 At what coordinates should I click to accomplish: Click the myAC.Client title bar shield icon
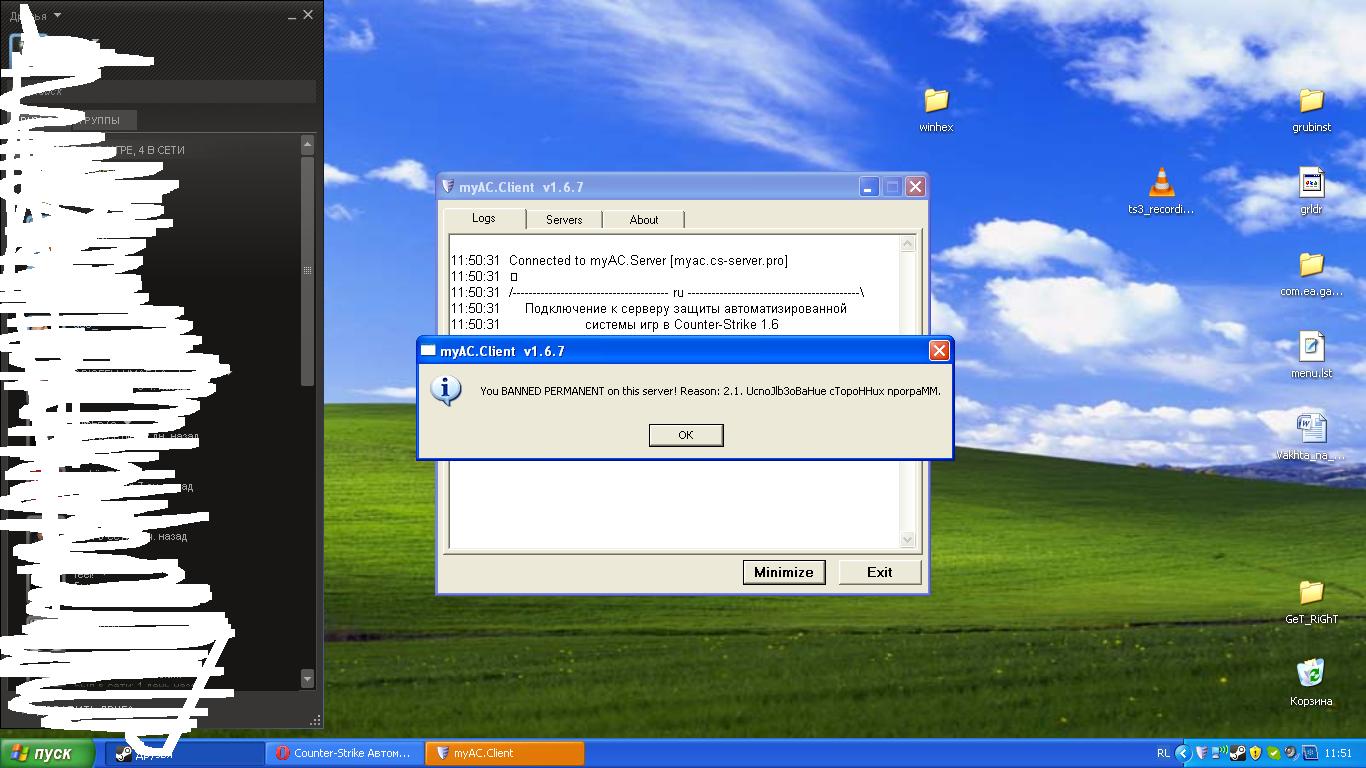pos(447,187)
